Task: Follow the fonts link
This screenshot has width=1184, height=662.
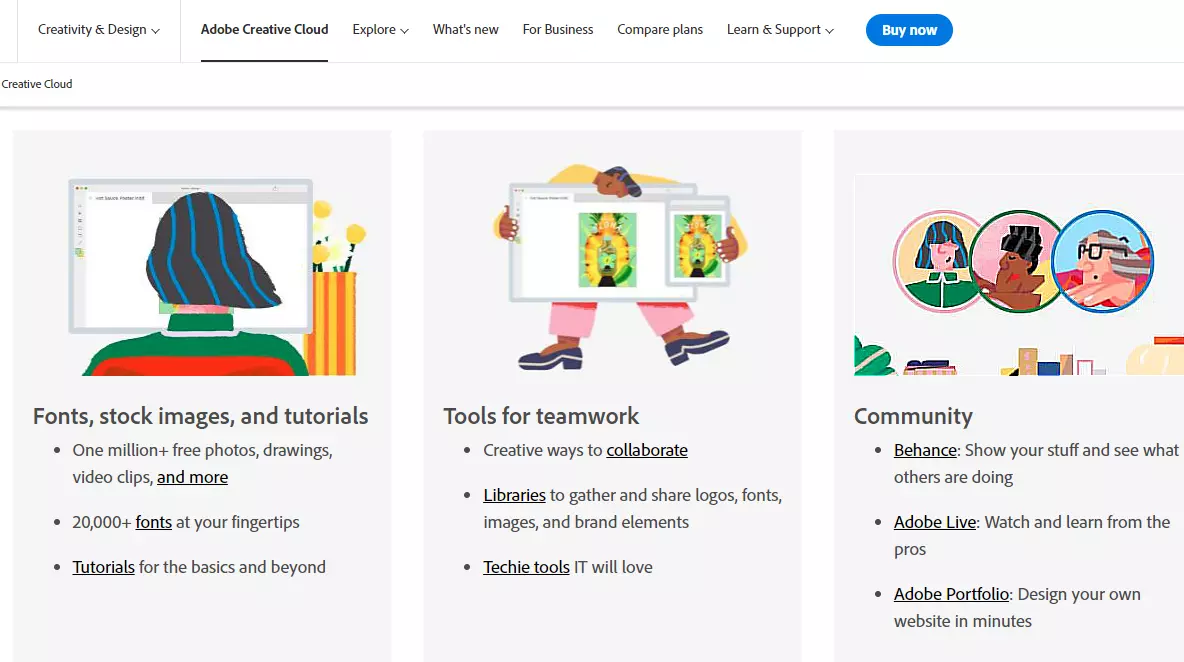Action: tap(153, 522)
